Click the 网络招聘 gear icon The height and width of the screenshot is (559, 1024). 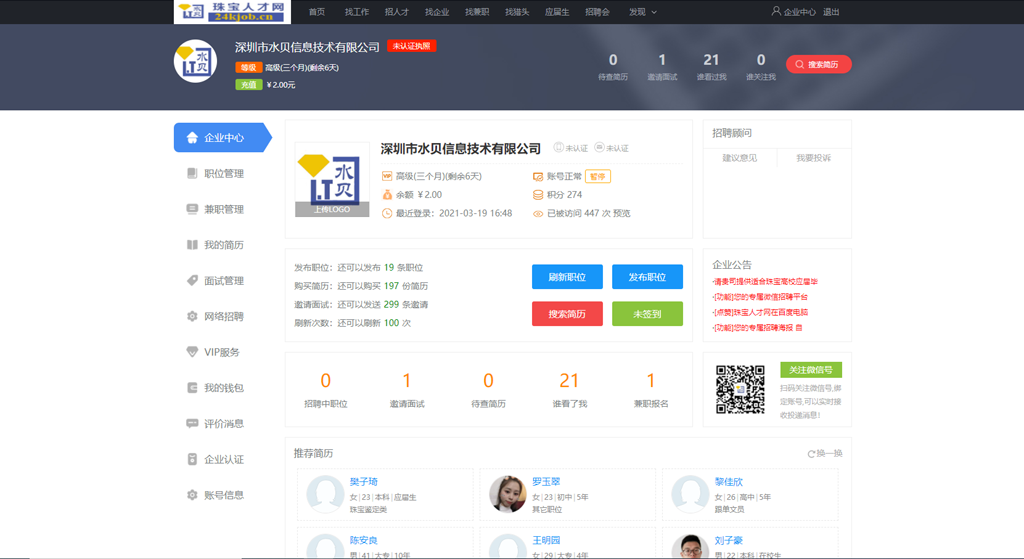click(192, 316)
